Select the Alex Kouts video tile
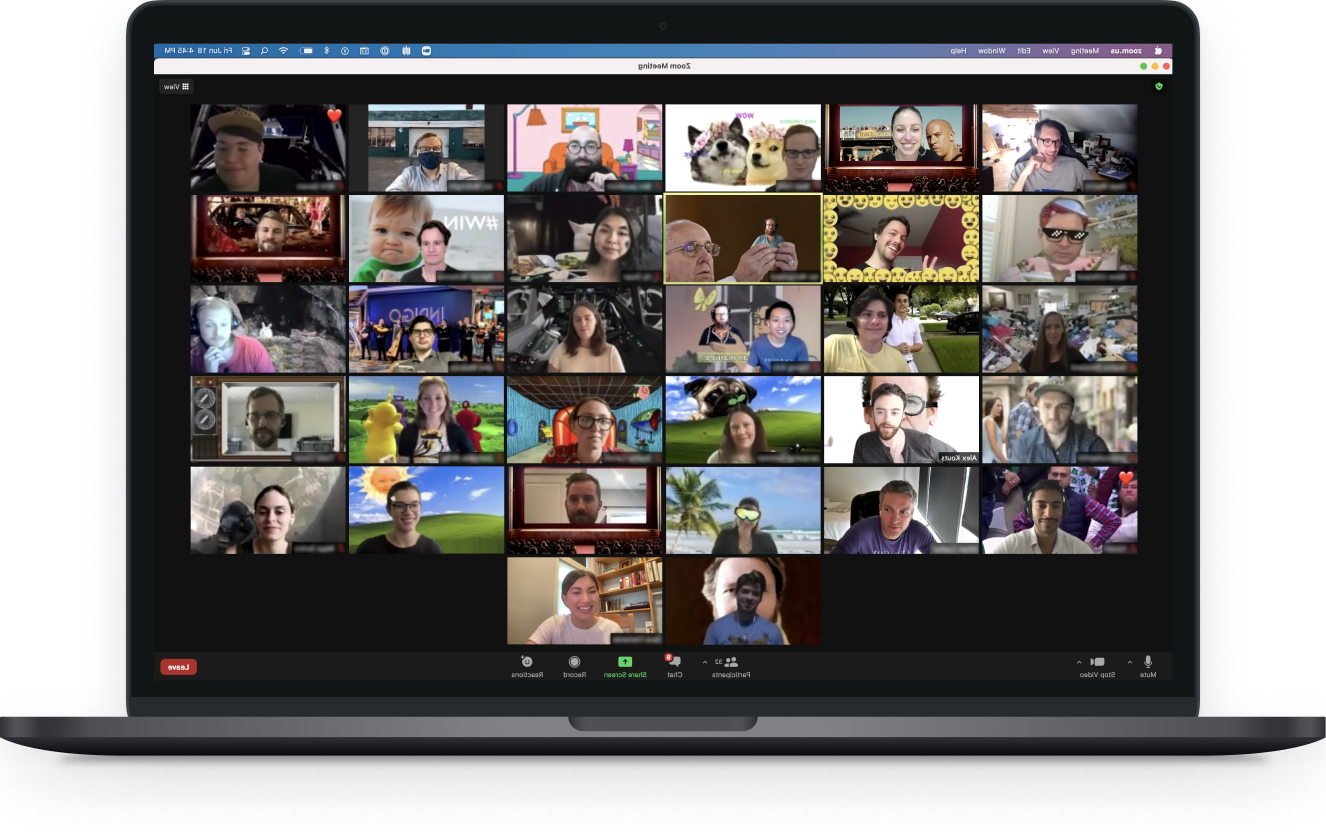This screenshot has width=1326, height=832. click(x=901, y=420)
